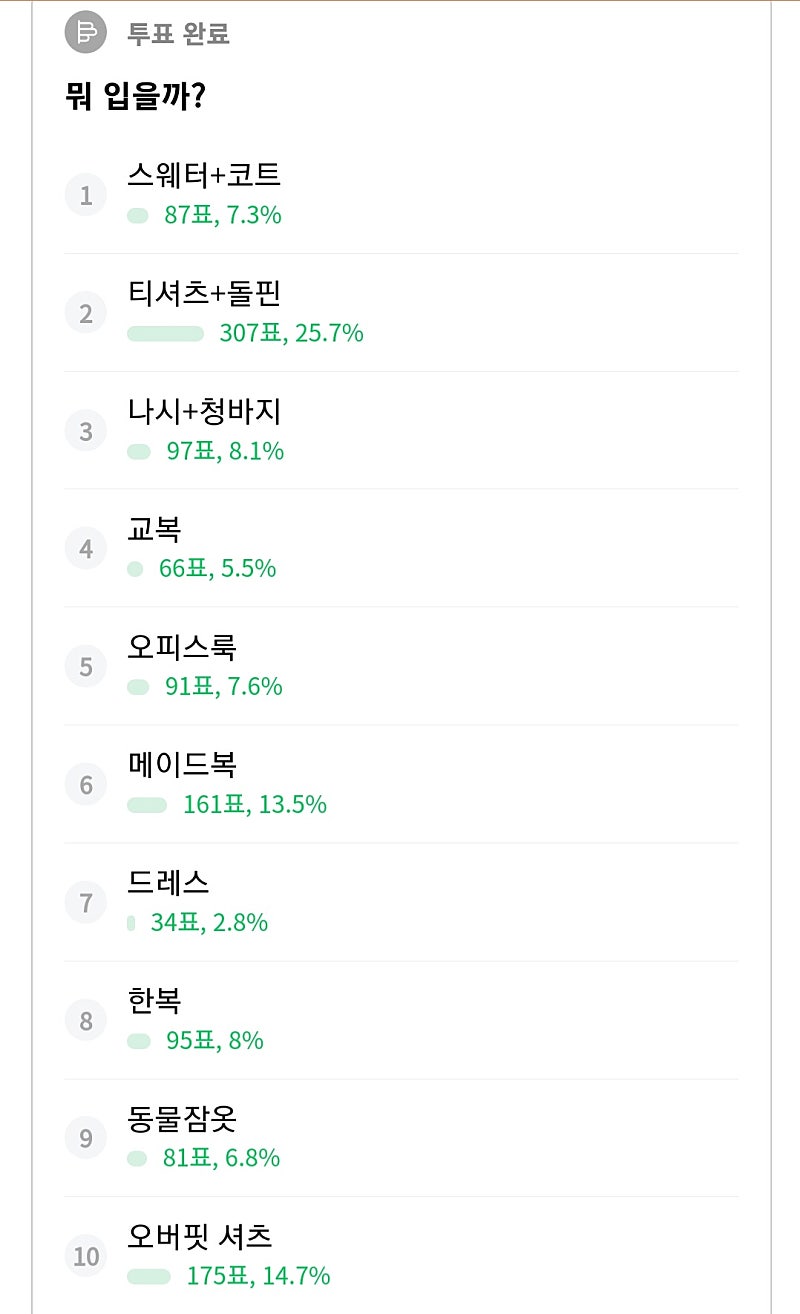The height and width of the screenshot is (1314, 800).
Task: Click the 메이드복 vote progress bar
Action: coord(147,805)
